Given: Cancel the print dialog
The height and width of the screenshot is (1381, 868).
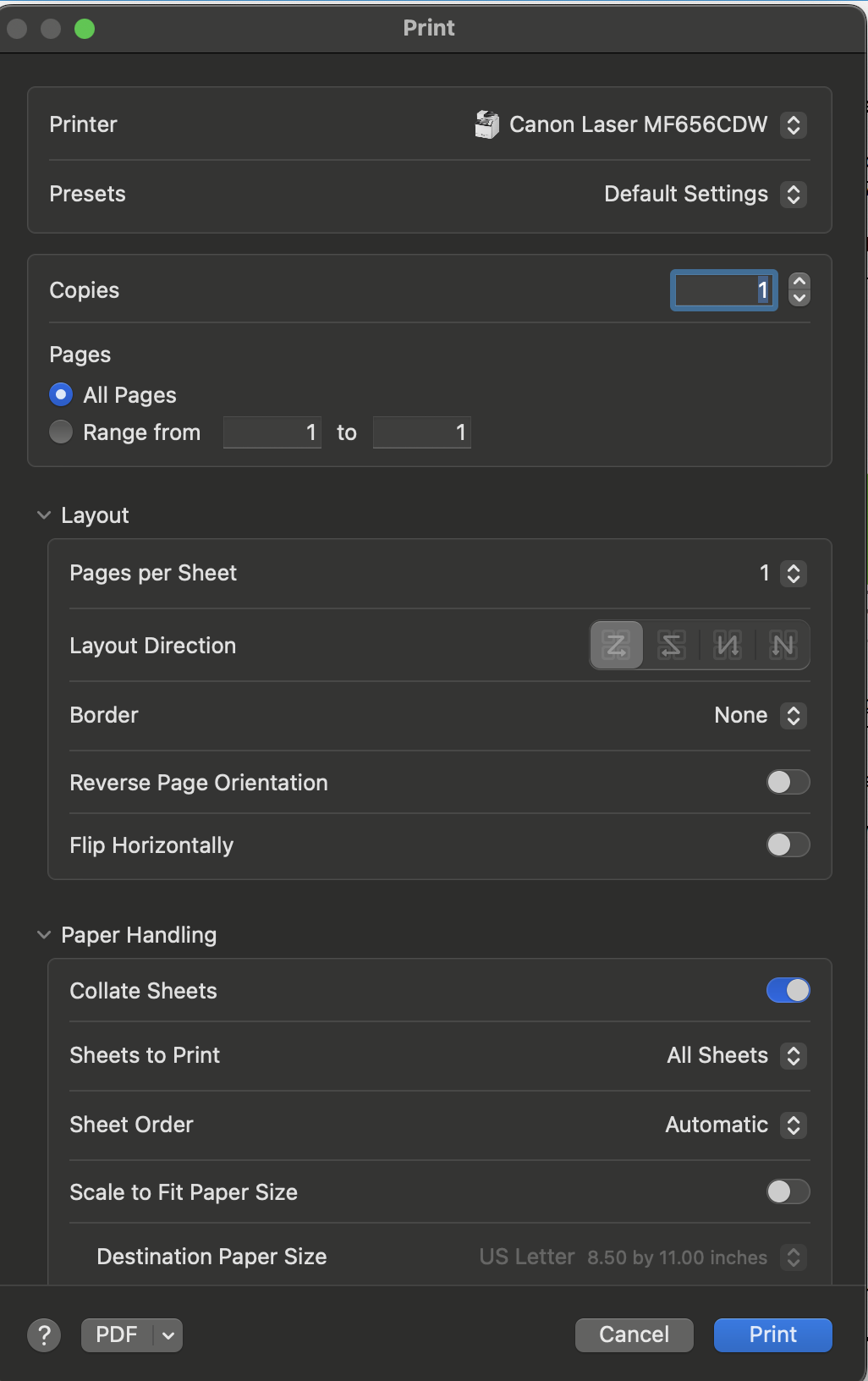Looking at the screenshot, I should [634, 1335].
